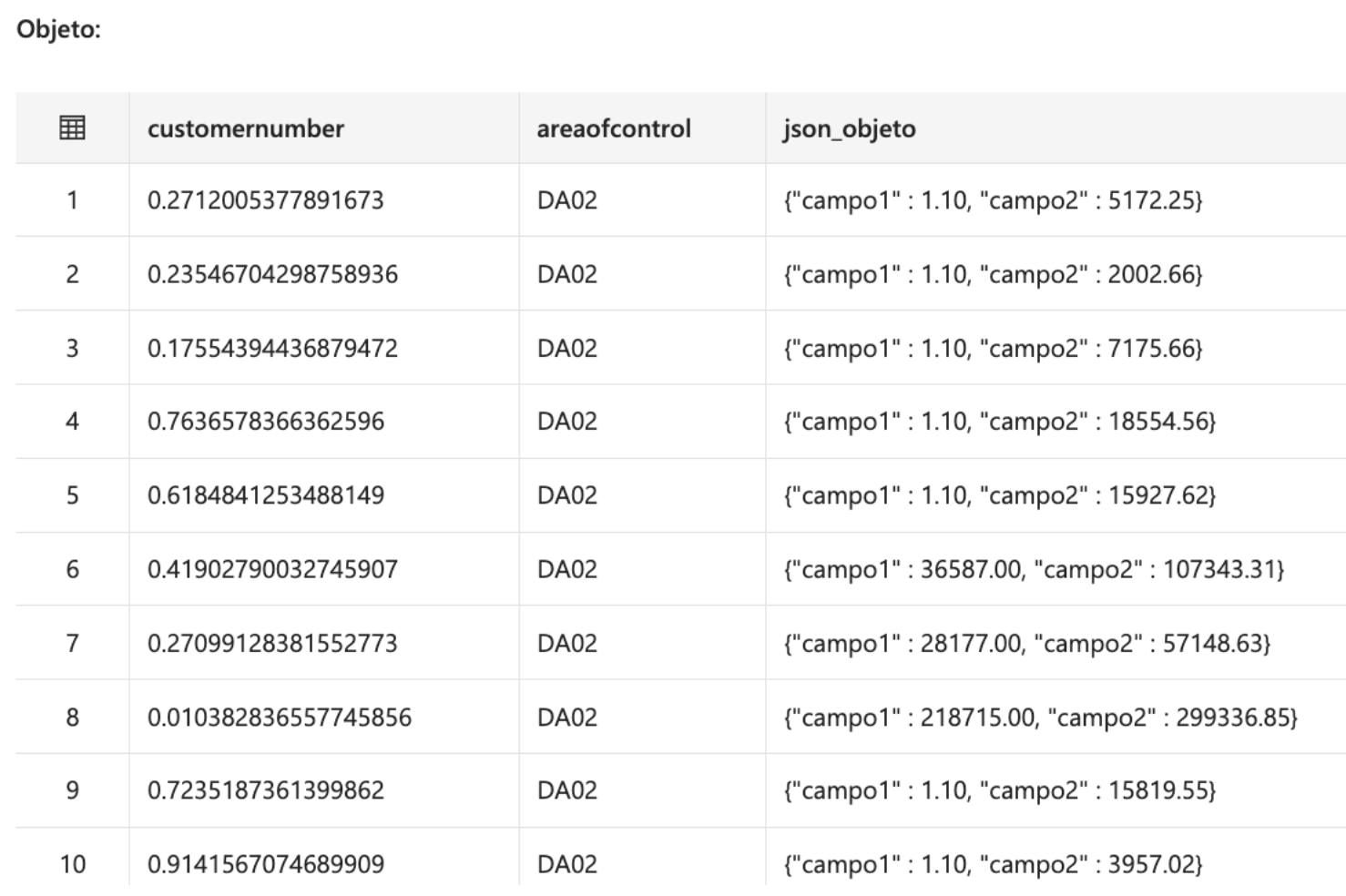Click the areaofcontrol column header
The height and width of the screenshot is (896, 1346).
pos(613,128)
